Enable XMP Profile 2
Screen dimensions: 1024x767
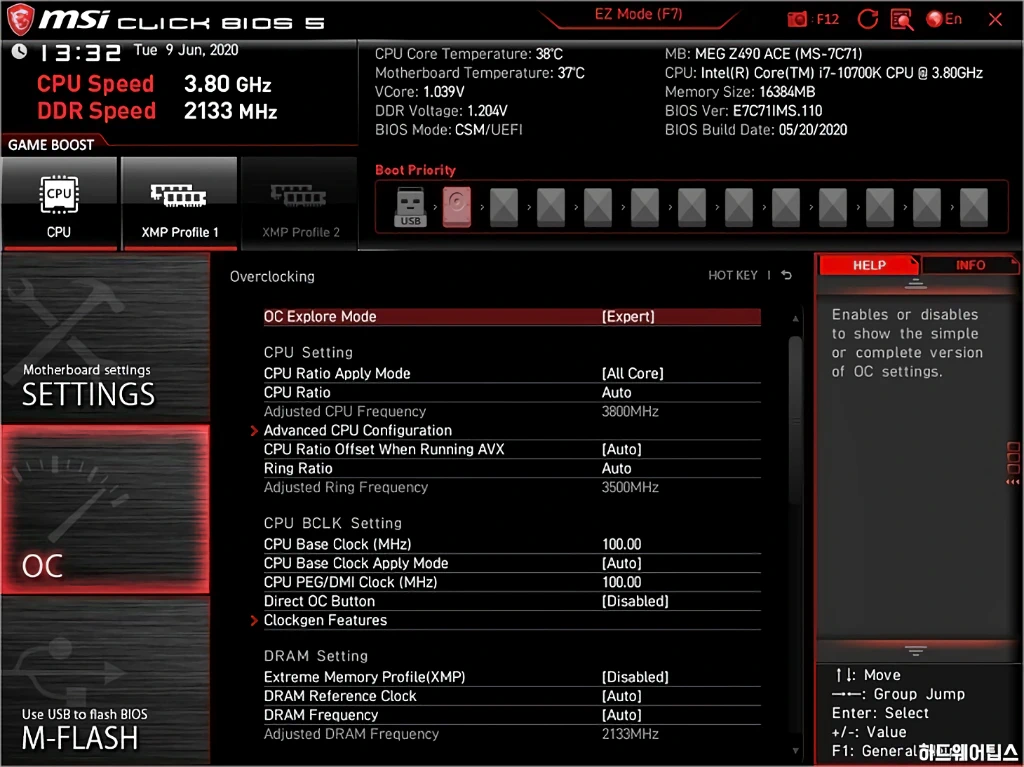point(300,203)
